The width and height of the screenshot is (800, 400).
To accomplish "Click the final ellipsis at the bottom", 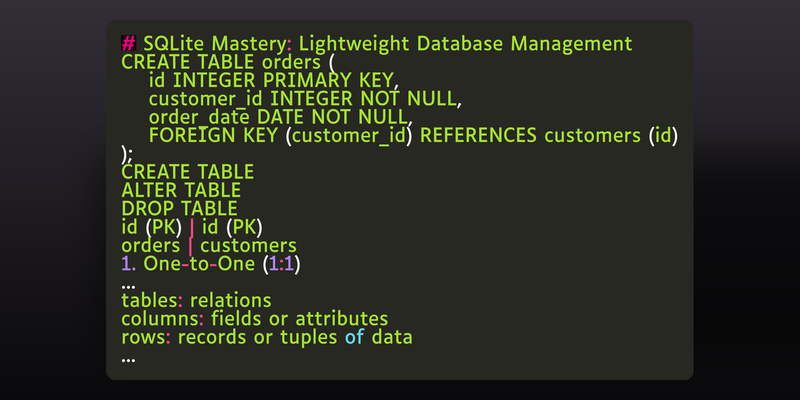I will [128, 361].
